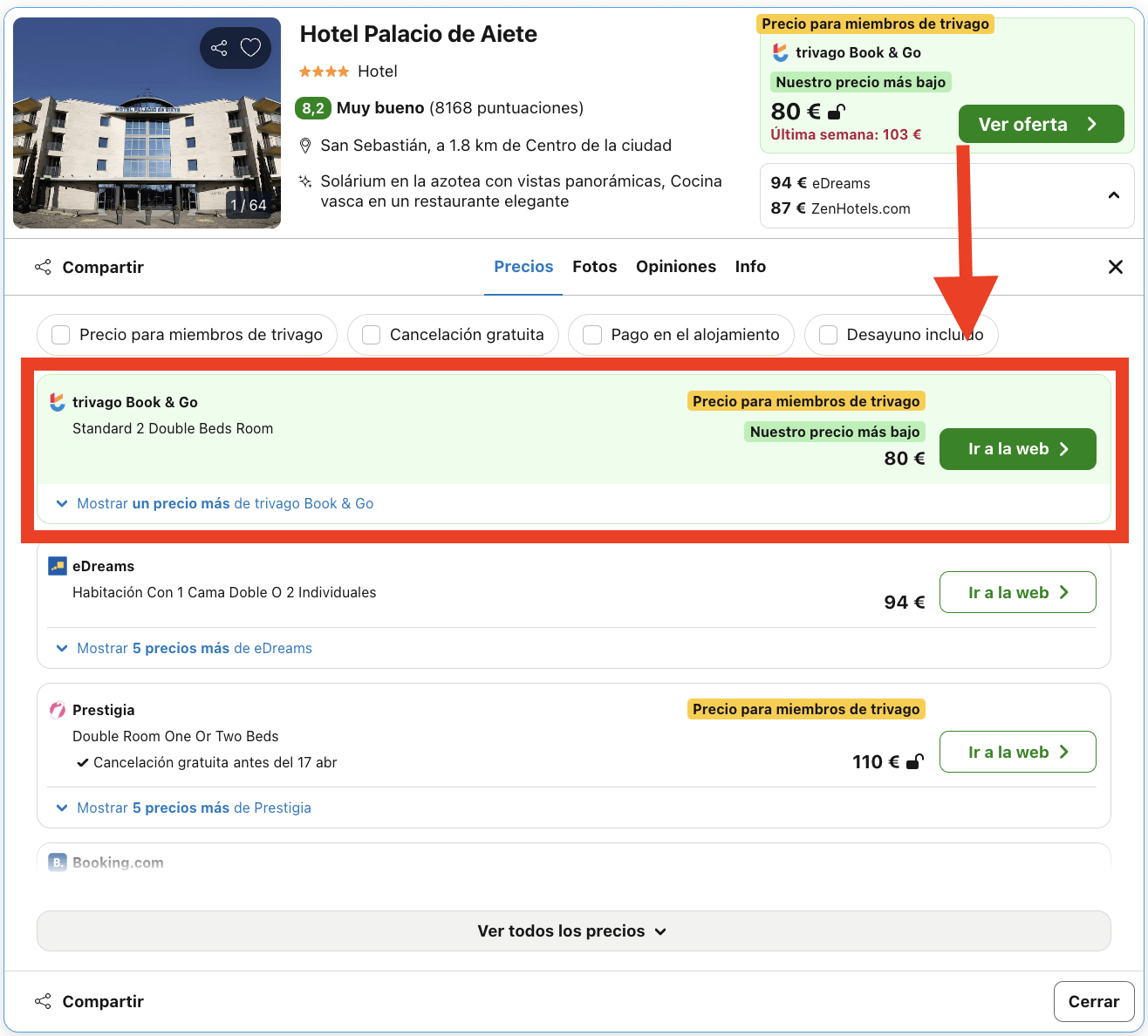Click the green 8,2 rating badge

(x=313, y=108)
